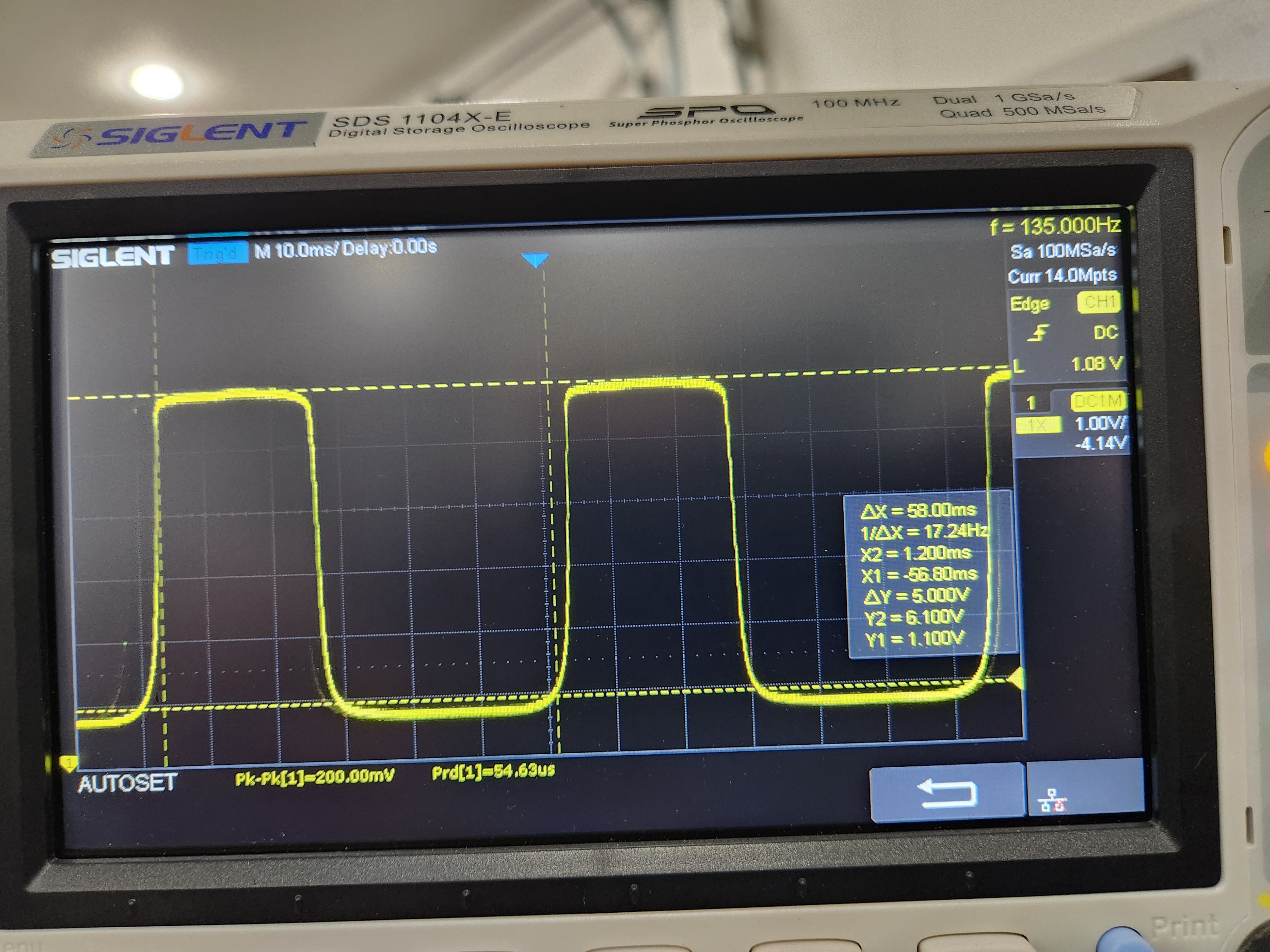The width and height of the screenshot is (1270, 952).
Task: Click the back arrow return button
Action: click(x=947, y=793)
